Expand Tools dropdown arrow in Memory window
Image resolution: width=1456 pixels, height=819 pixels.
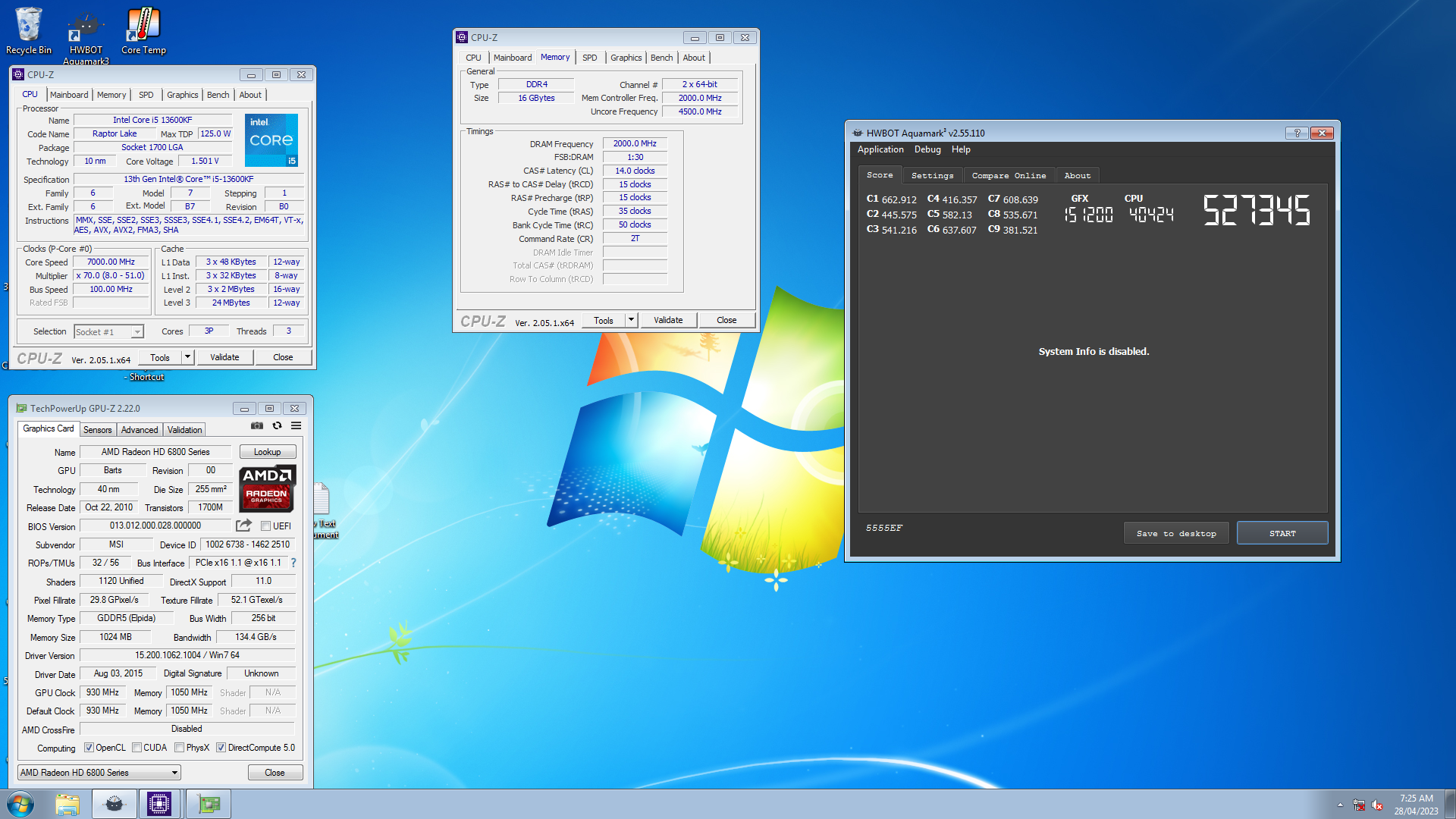click(x=631, y=320)
